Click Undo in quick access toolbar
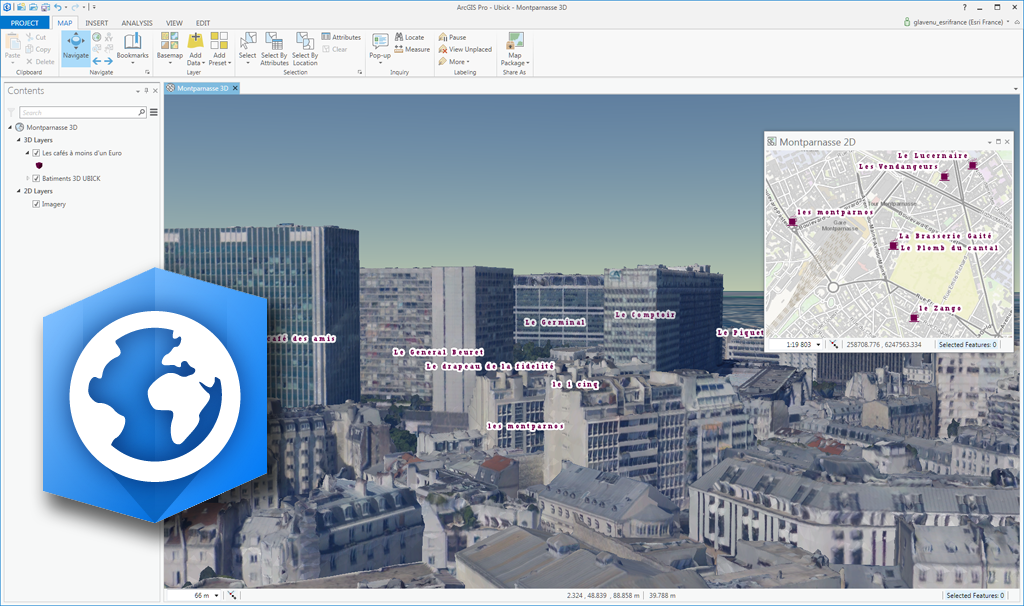1024x606 pixels. pos(57,7)
